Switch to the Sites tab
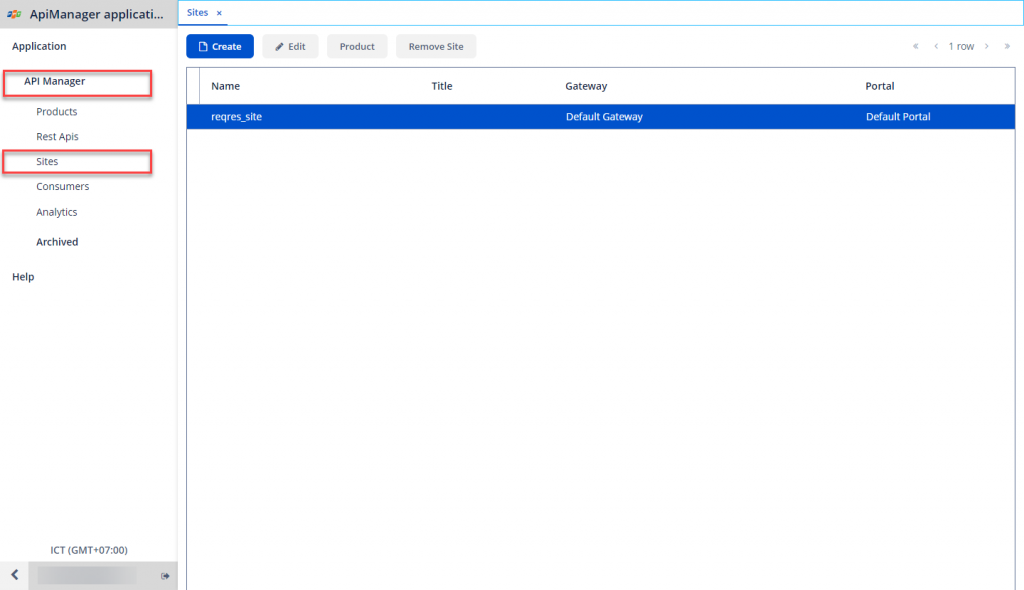The height and width of the screenshot is (590, 1024). pyautogui.click(x=196, y=13)
